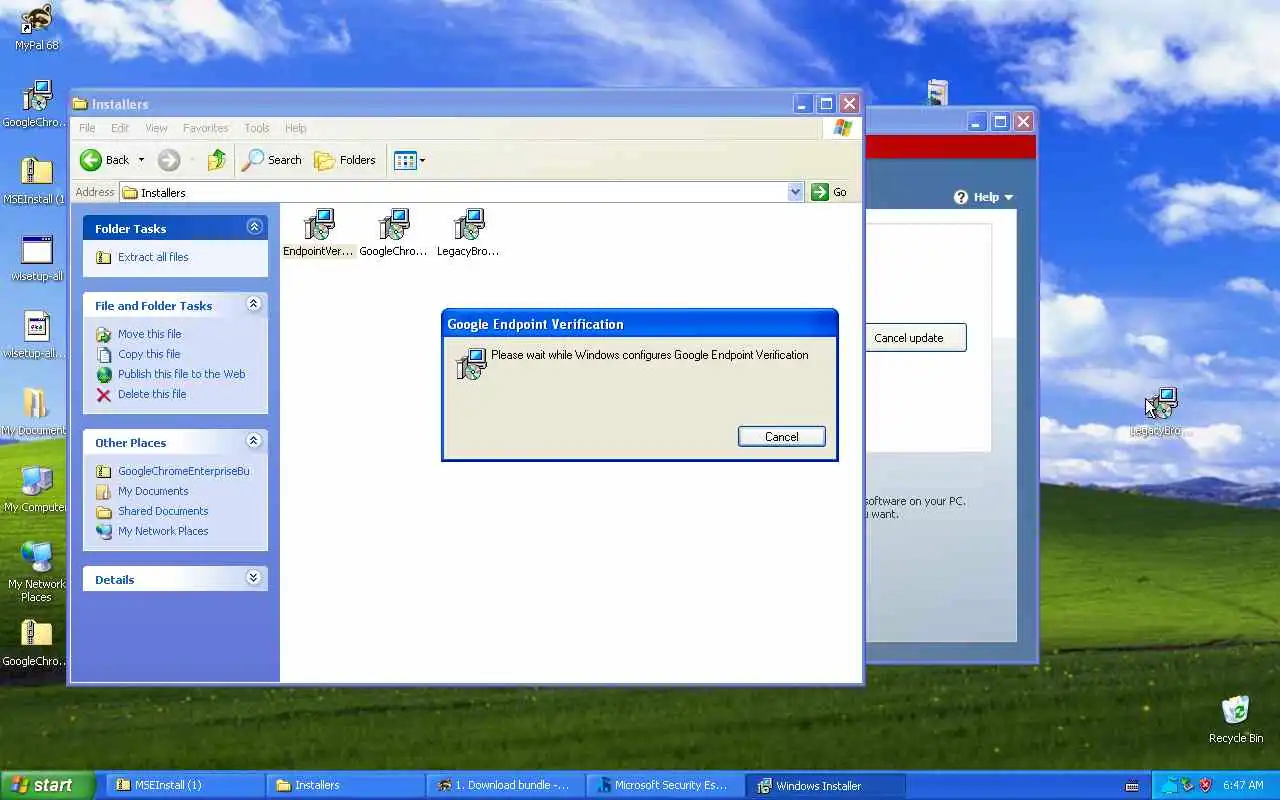Image resolution: width=1280 pixels, height=800 pixels.
Task: Click the 6:47 AM clock
Action: click(x=1243, y=785)
